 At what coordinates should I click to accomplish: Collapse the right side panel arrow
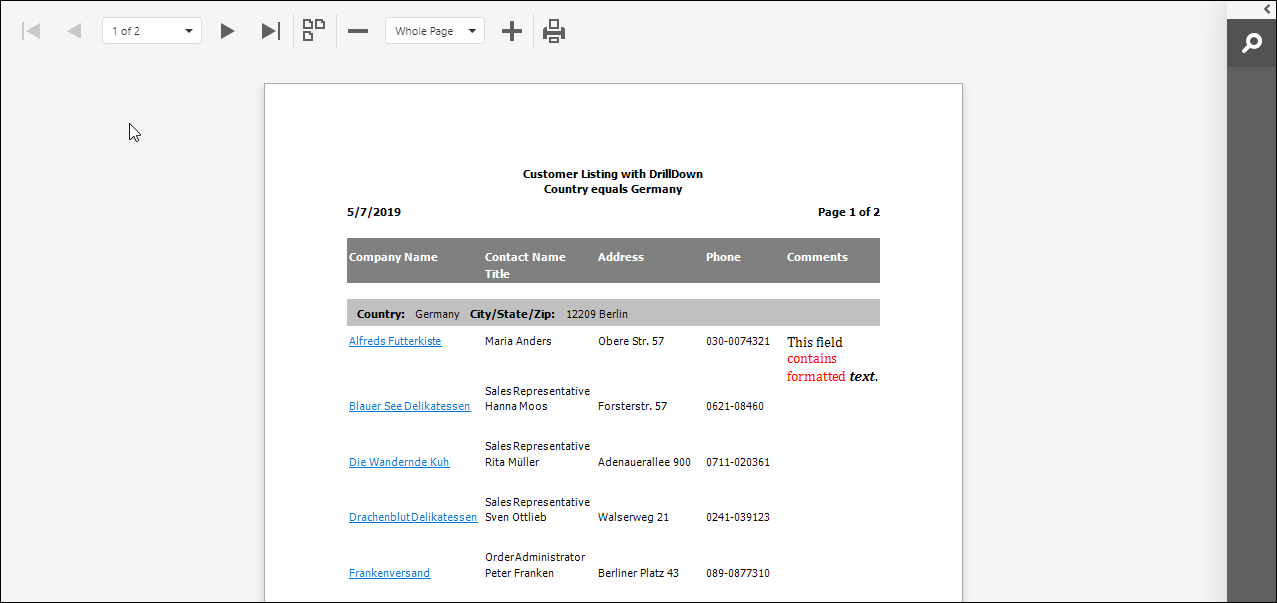1253,9
